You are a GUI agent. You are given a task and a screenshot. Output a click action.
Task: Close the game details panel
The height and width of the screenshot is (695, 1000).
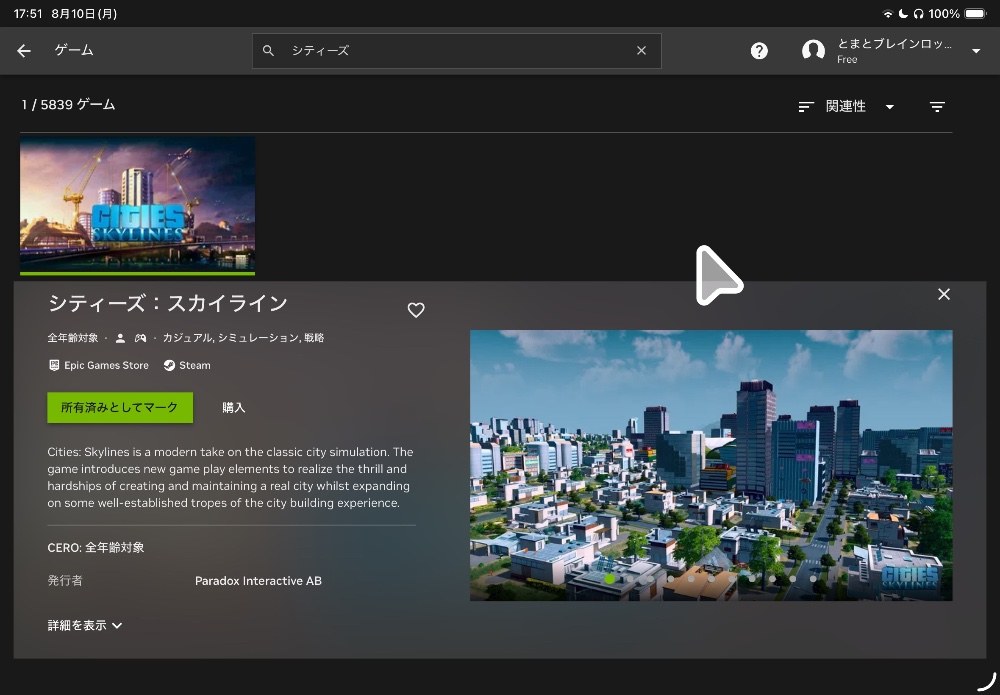point(944,294)
